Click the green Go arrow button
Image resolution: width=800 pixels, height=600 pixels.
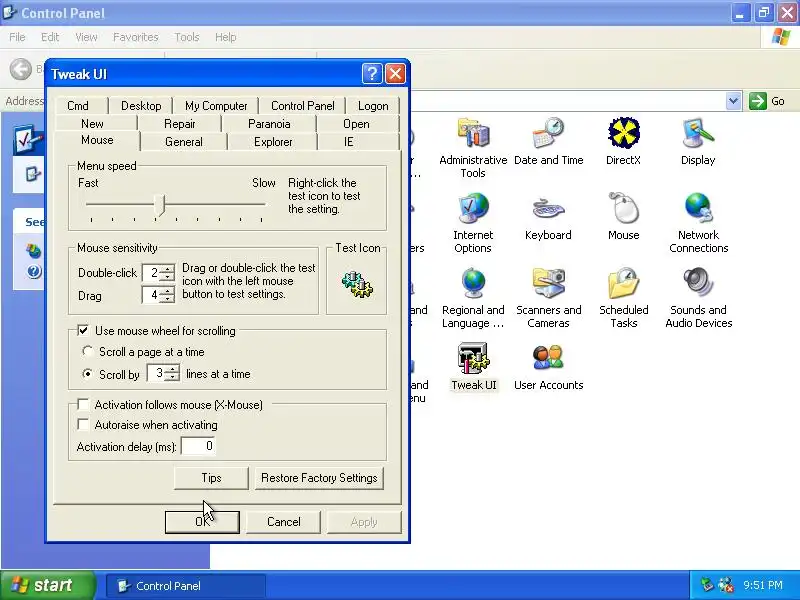pos(758,101)
